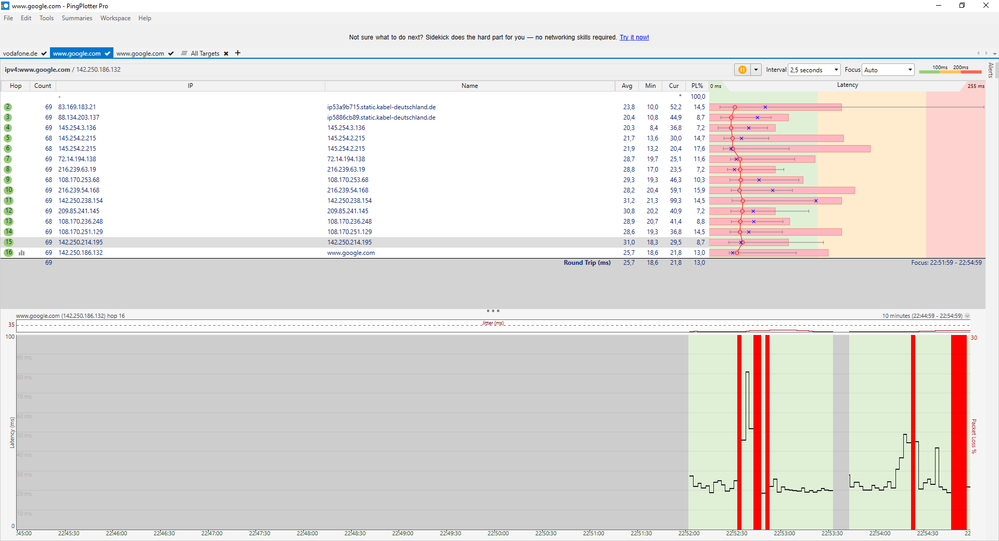
Task: Select hostname ip5886cb89.static.kabel-deutschland.de
Action: coord(381,117)
